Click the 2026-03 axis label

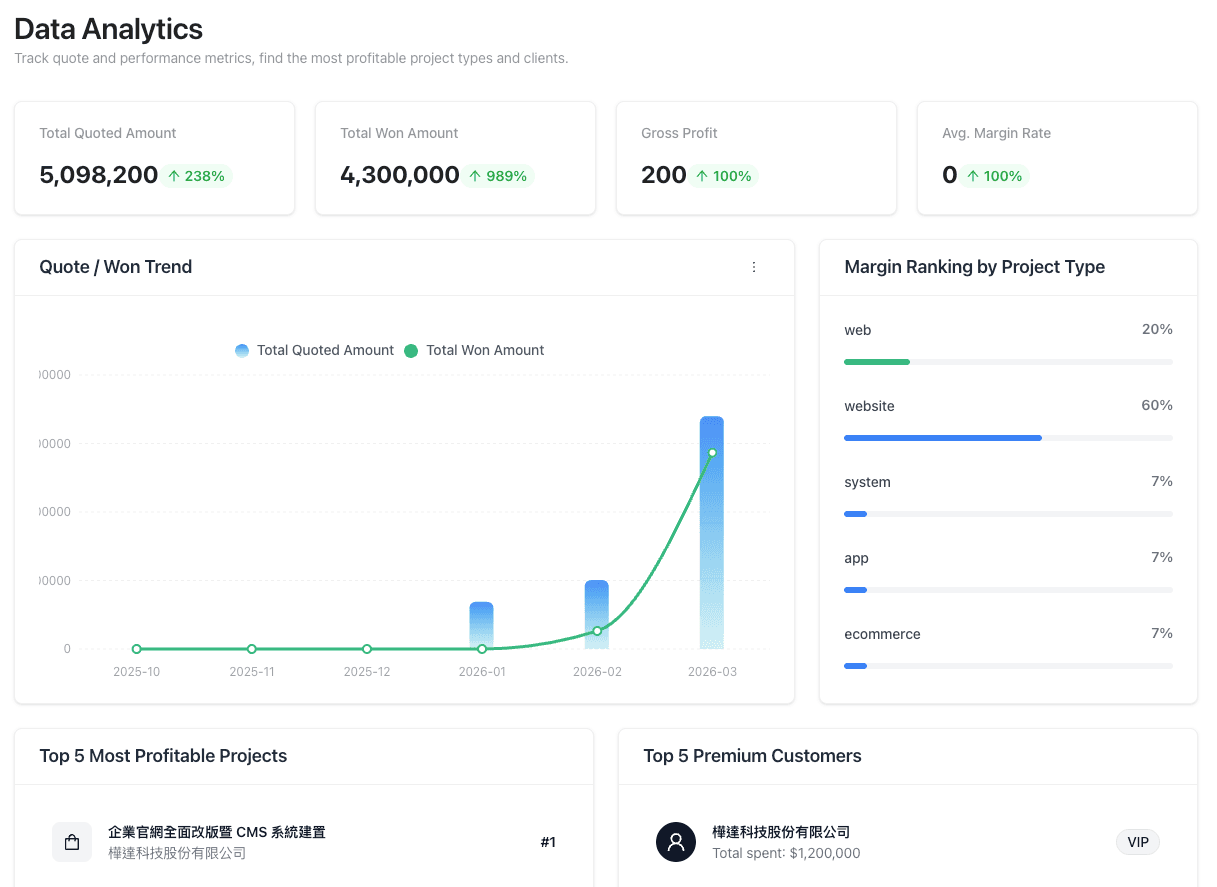pos(712,672)
